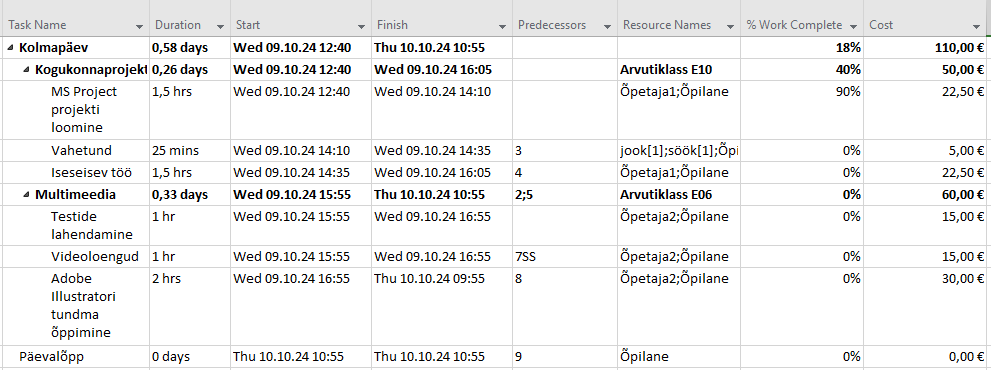Open the Predecessors column dropdown arrow
The height and width of the screenshot is (370, 991).
click(607, 26)
